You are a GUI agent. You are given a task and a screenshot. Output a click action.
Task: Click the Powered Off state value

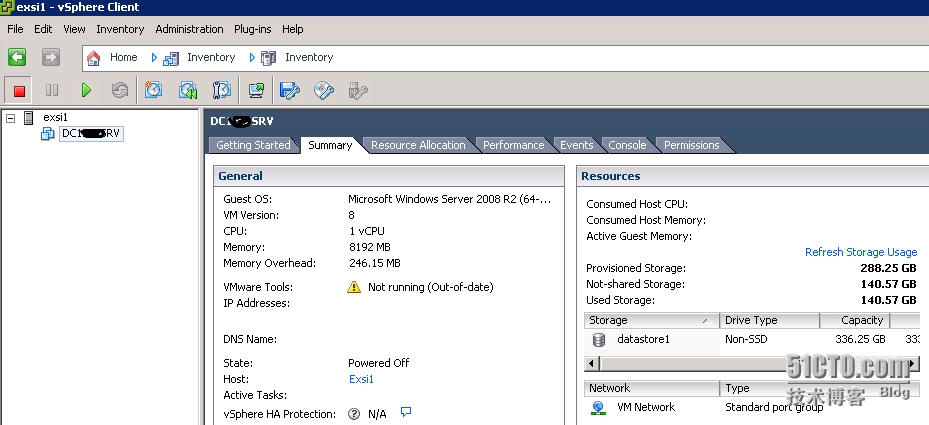click(379, 363)
